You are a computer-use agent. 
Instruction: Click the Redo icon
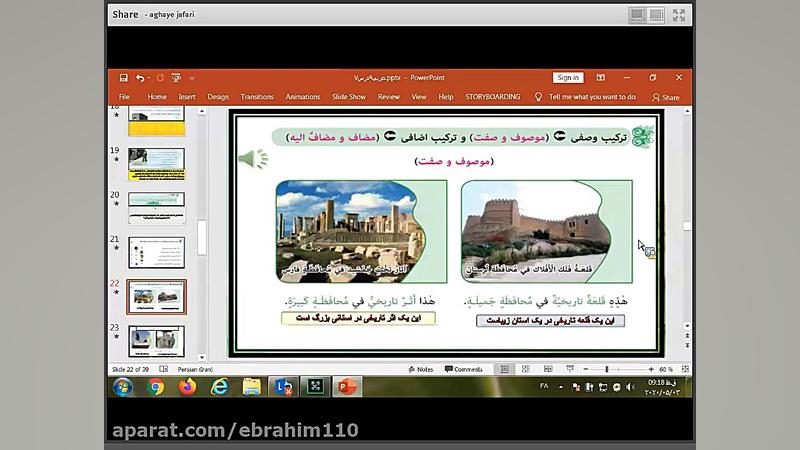pyautogui.click(x=160, y=78)
